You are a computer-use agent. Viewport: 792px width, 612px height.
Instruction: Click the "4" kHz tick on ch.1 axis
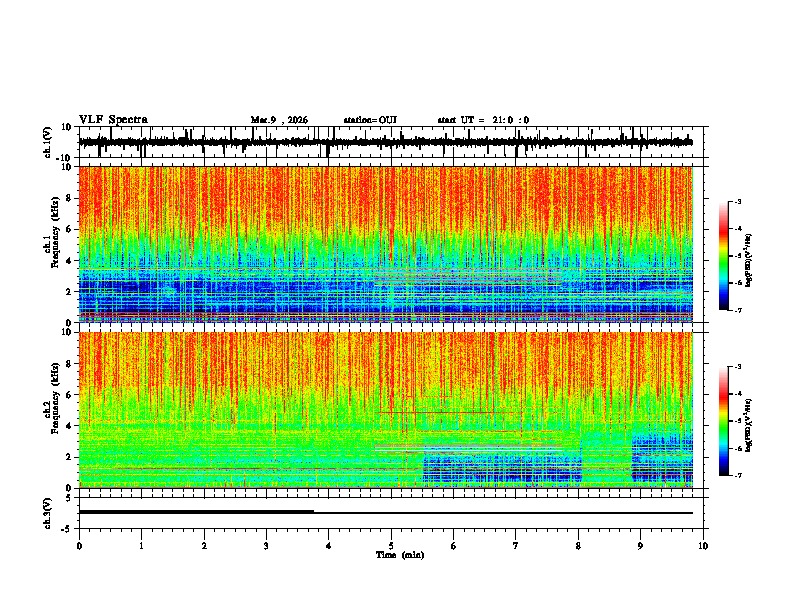(69, 261)
